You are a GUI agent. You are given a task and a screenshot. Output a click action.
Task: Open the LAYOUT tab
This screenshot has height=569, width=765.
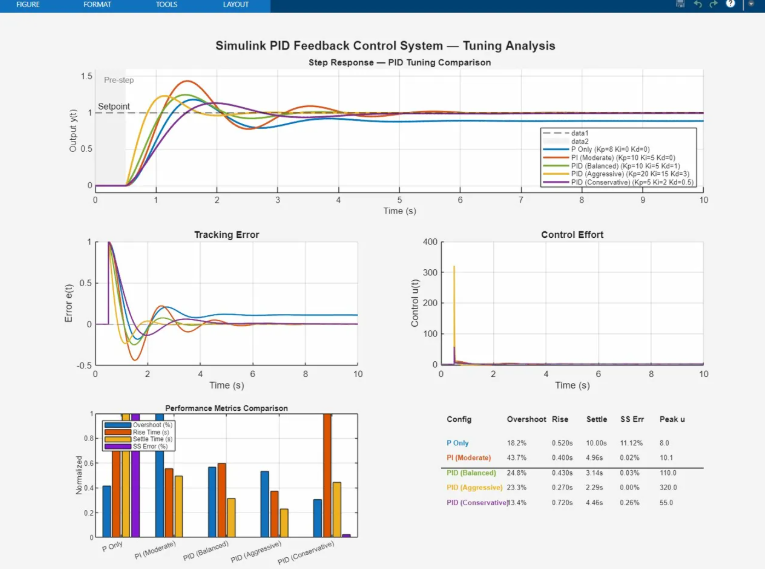pyautogui.click(x=236, y=4)
